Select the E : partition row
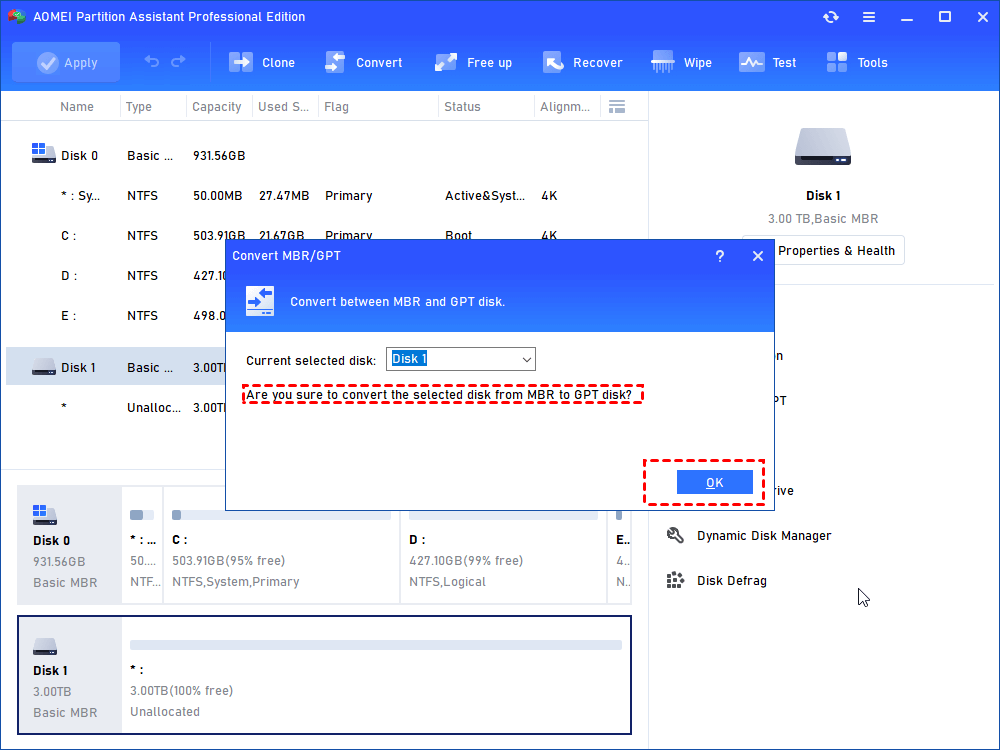1000x750 pixels. [115, 316]
